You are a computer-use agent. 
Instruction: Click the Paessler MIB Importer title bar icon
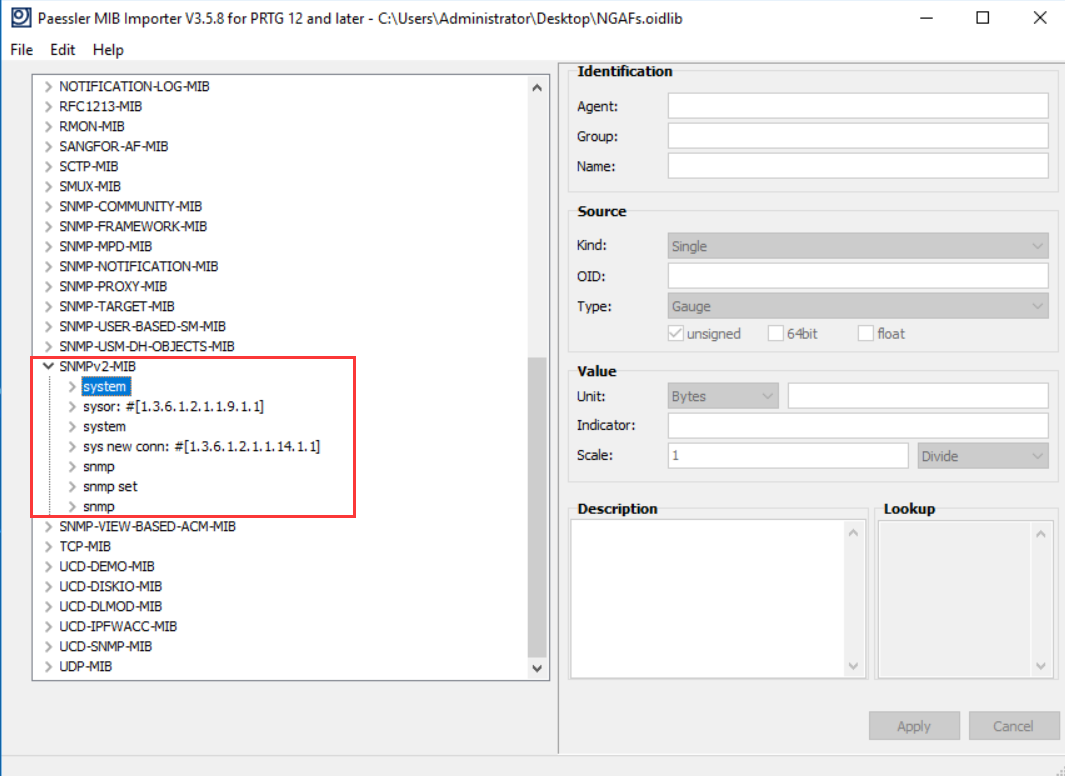pyautogui.click(x=19, y=18)
